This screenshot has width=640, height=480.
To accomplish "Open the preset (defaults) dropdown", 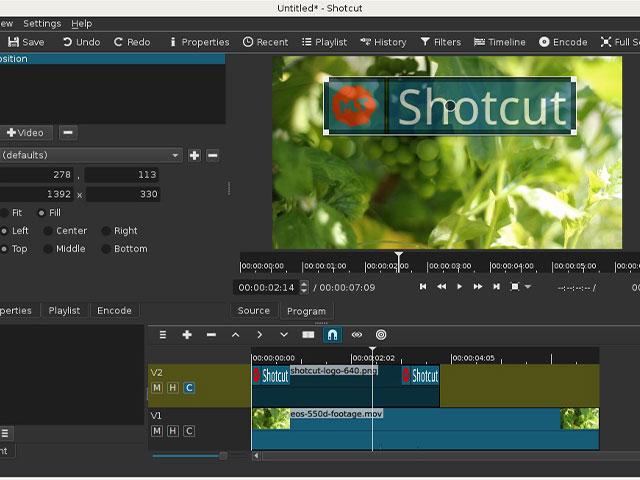I will pos(90,155).
